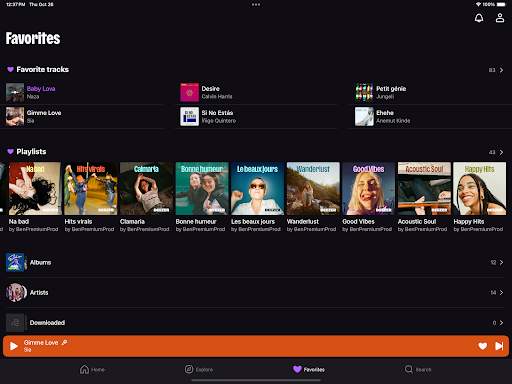512x384 pixels.
Task: Click the Happy Hits playlist title text
Action: (469, 221)
